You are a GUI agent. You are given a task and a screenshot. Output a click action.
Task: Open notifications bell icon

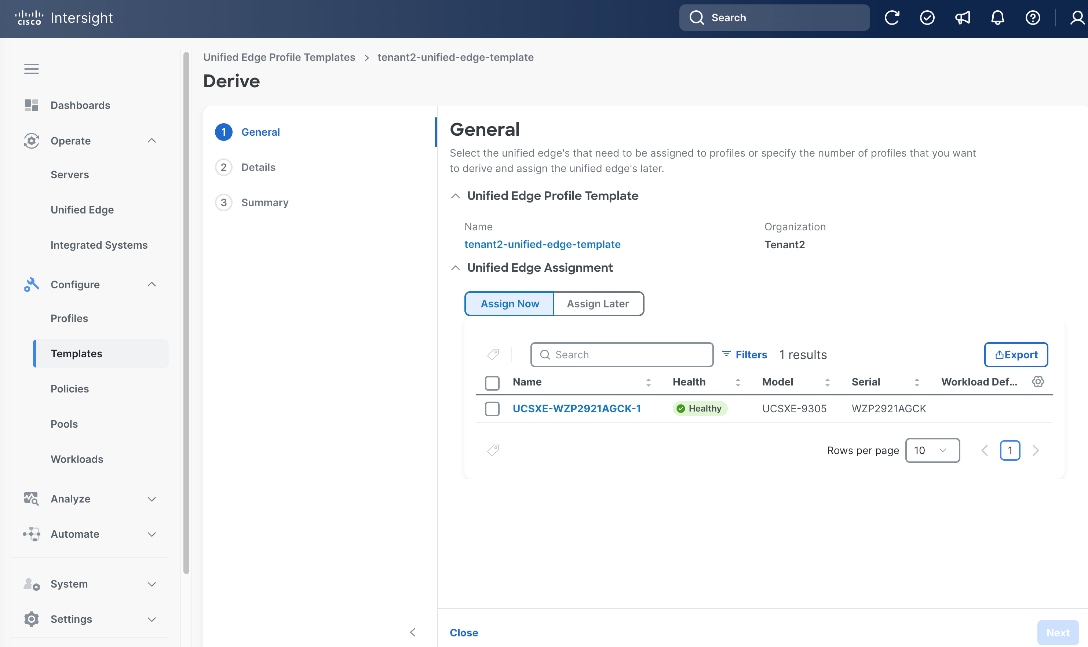click(998, 18)
